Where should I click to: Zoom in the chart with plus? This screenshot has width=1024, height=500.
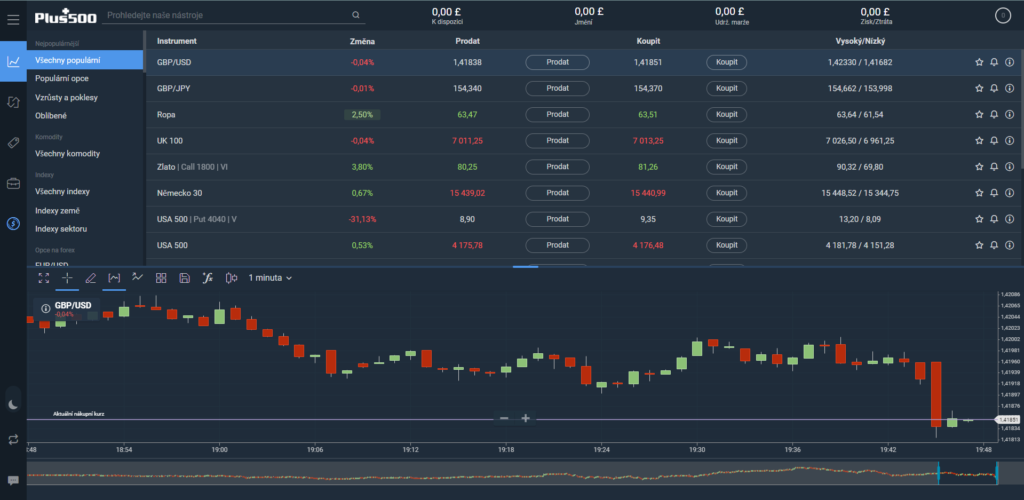point(526,418)
